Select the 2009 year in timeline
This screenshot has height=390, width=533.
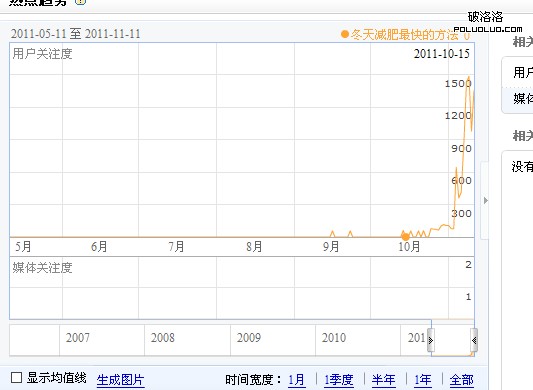248,338
